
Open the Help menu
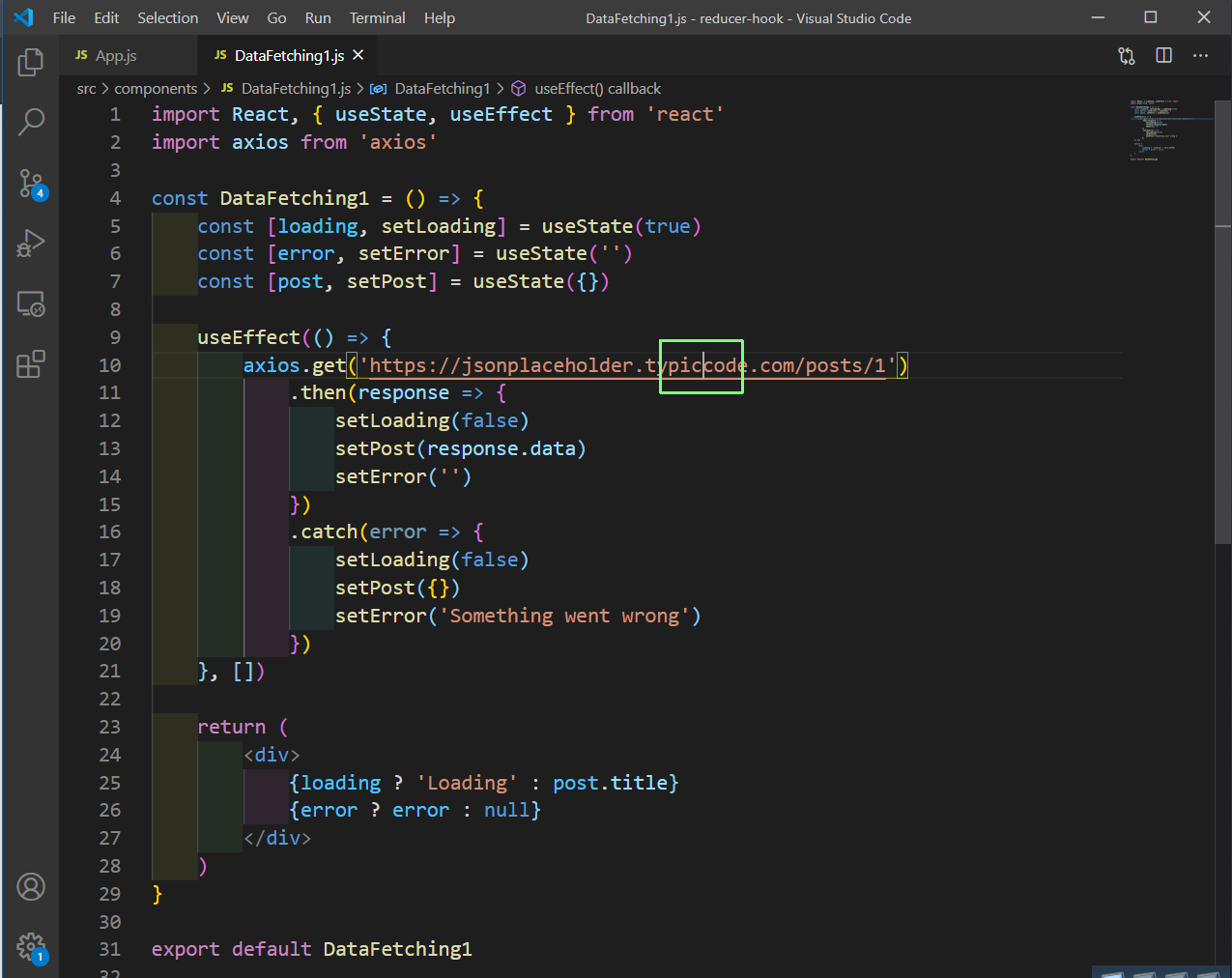pos(440,17)
